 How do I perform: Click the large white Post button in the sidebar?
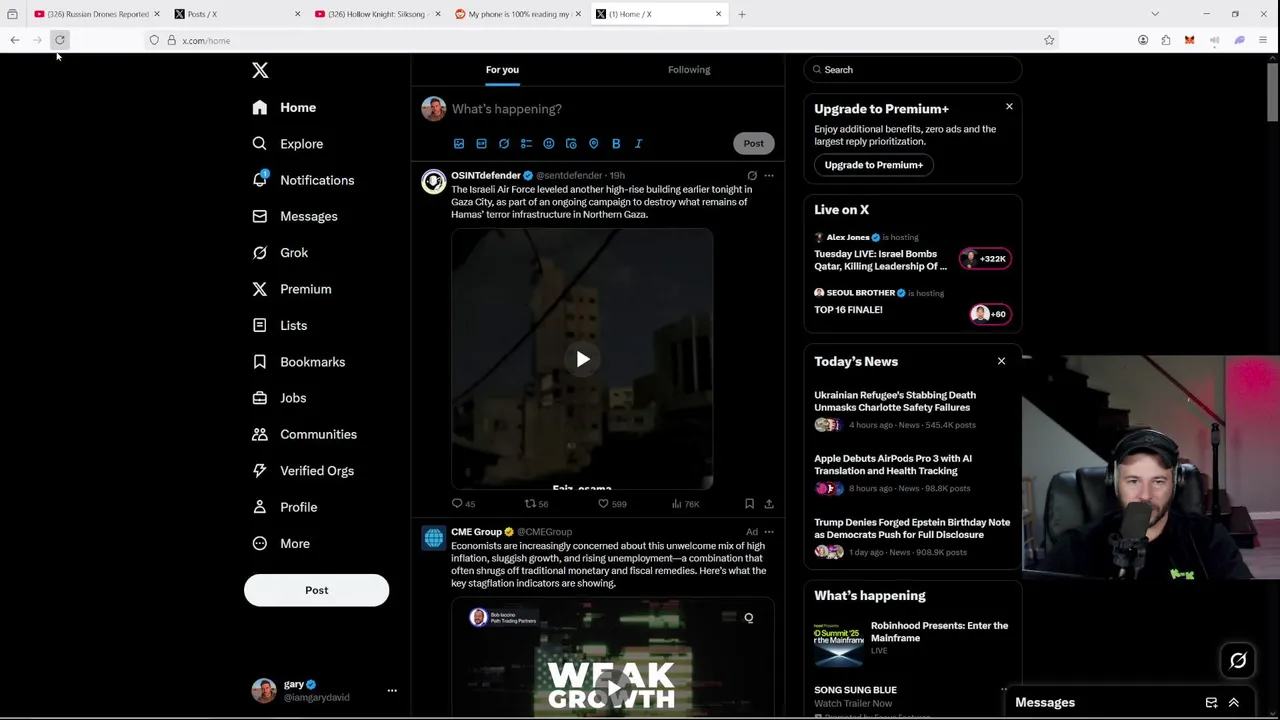click(x=316, y=590)
